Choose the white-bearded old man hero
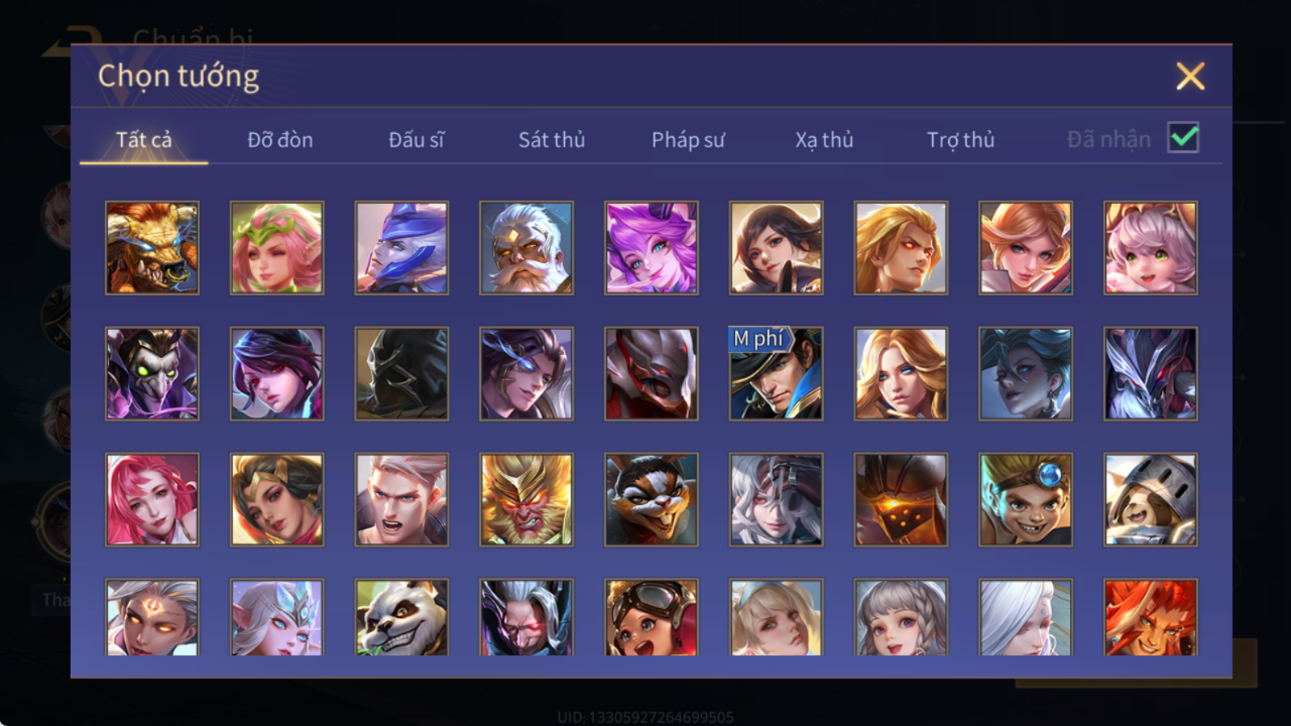 tap(526, 248)
